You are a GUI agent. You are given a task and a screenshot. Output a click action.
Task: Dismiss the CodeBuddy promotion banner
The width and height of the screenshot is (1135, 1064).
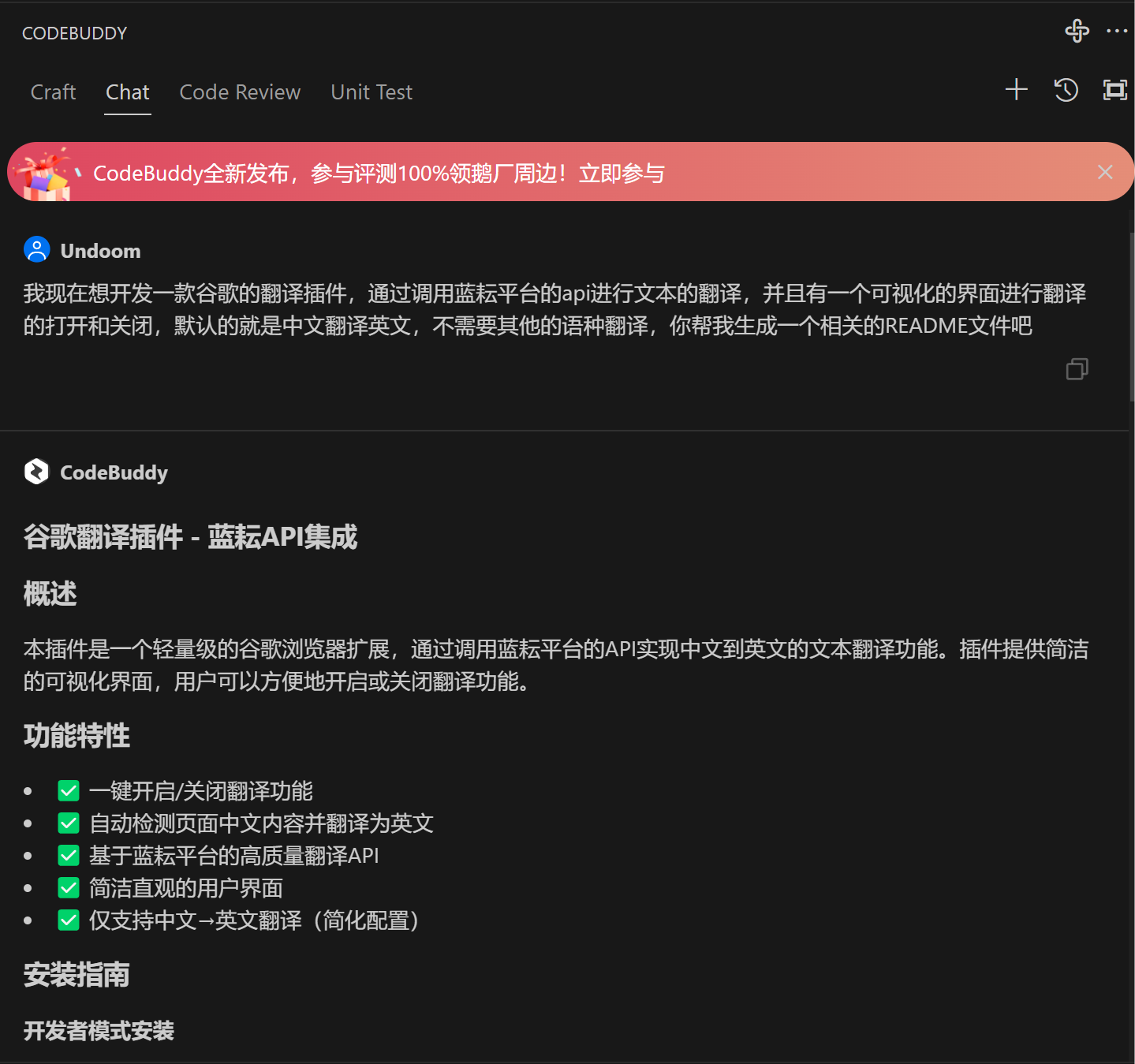coord(1105,172)
